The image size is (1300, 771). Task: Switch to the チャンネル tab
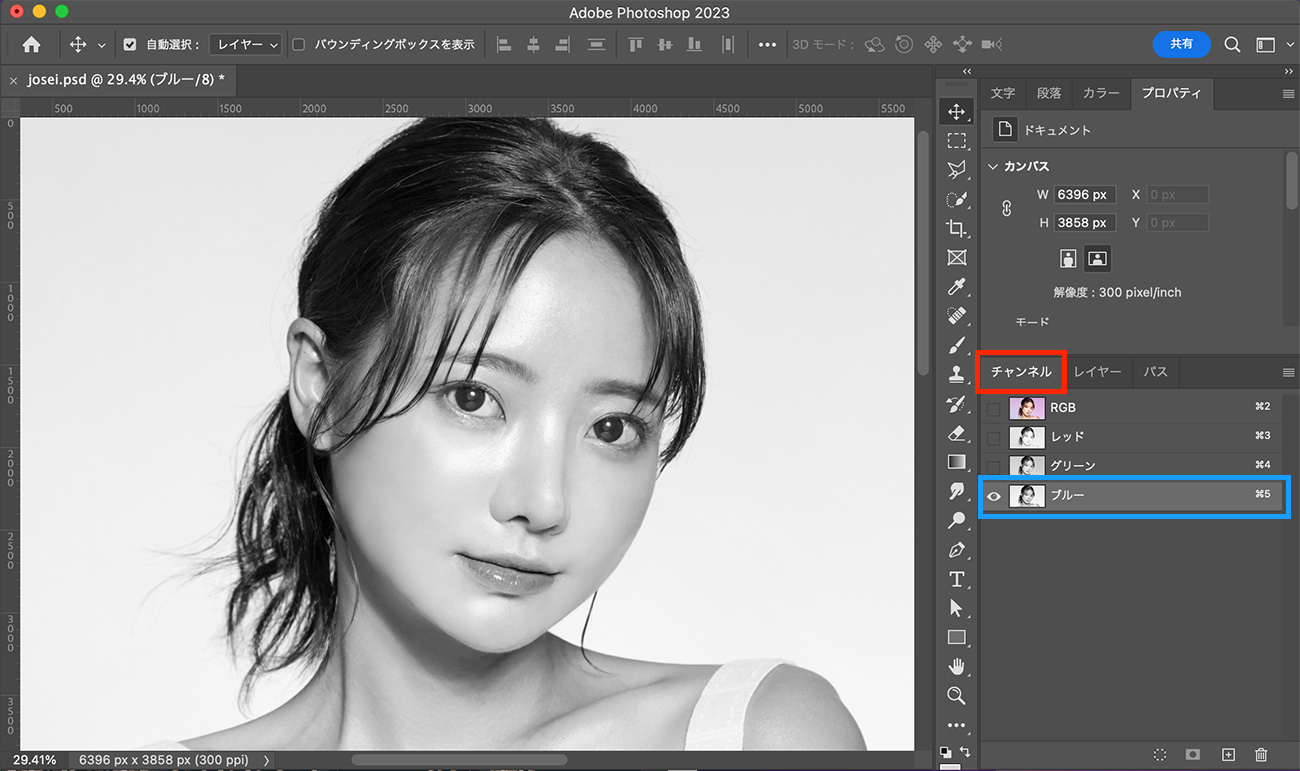pos(1021,372)
